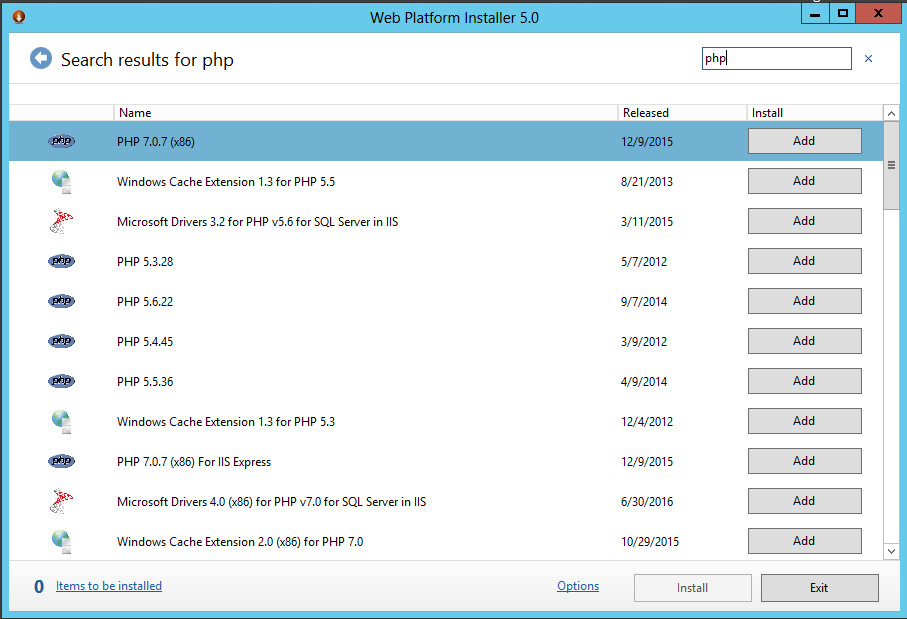Sort by Name column header
Screen dimensions: 907x619
pos(366,113)
